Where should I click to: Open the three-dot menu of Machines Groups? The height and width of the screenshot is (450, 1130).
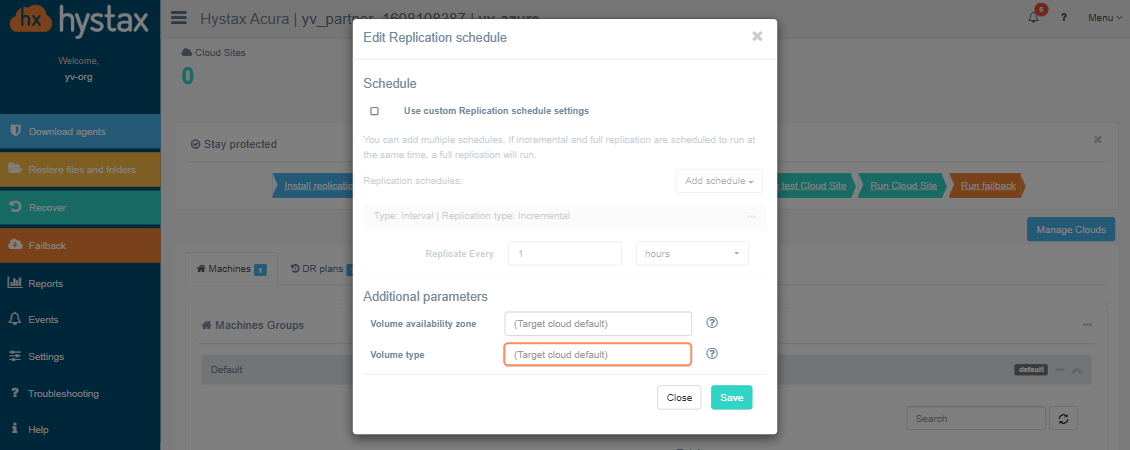pyautogui.click(x=1087, y=325)
